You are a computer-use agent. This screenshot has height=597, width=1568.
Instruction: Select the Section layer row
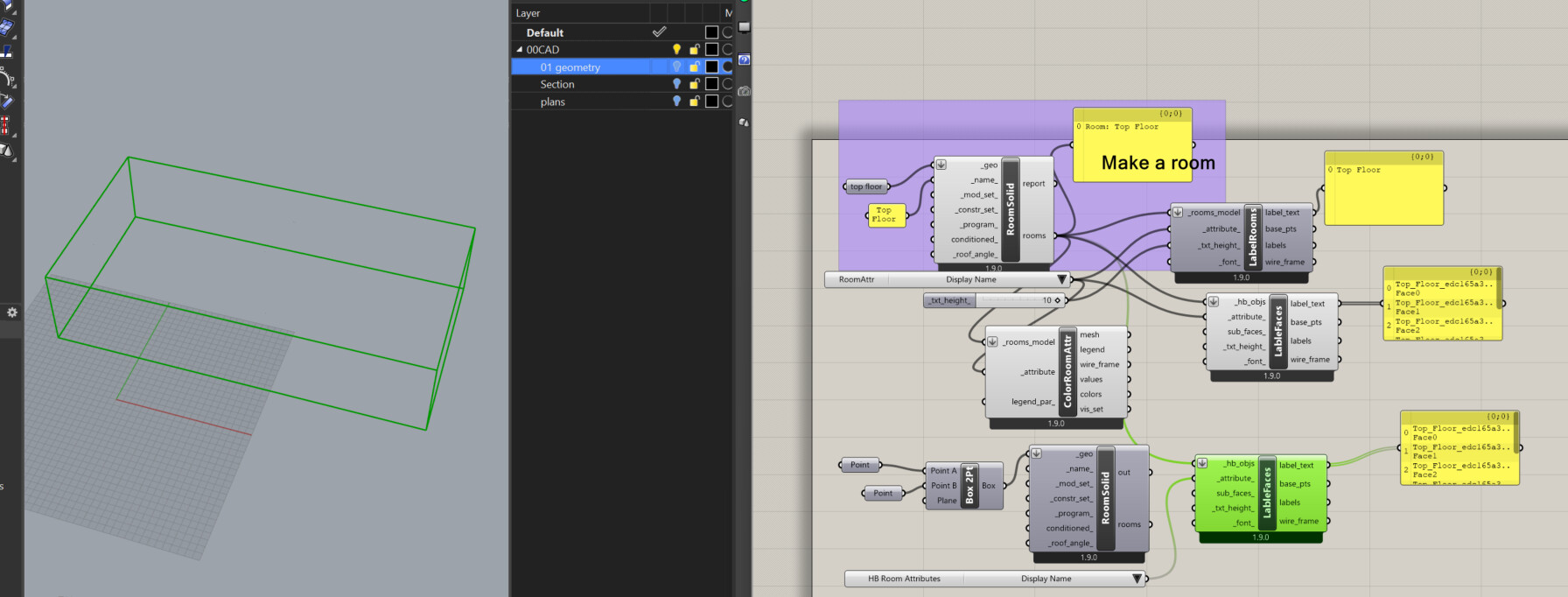tap(557, 84)
